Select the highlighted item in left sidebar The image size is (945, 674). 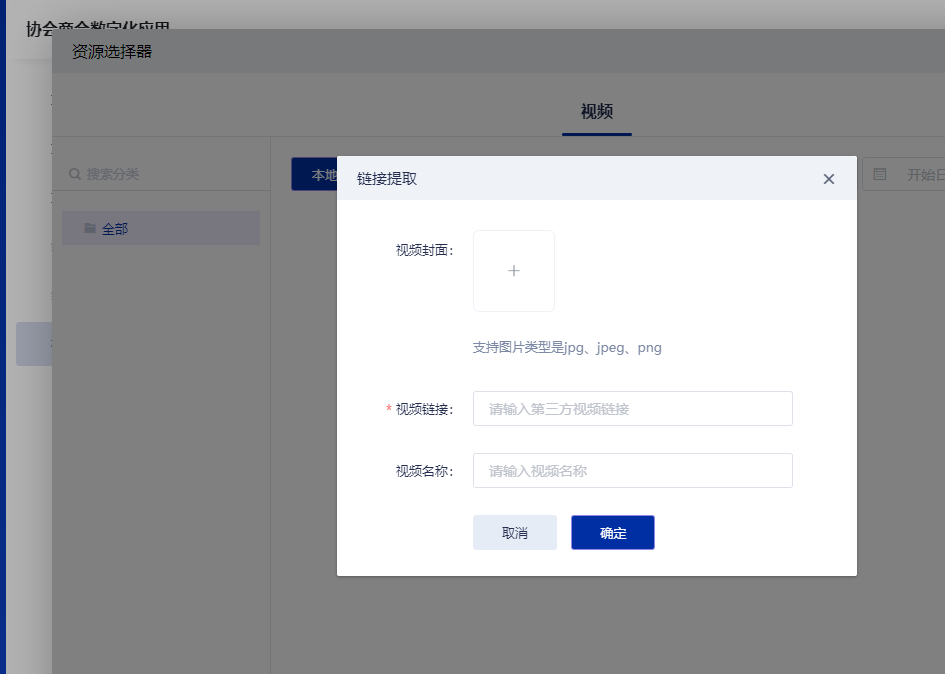click(x=33, y=344)
